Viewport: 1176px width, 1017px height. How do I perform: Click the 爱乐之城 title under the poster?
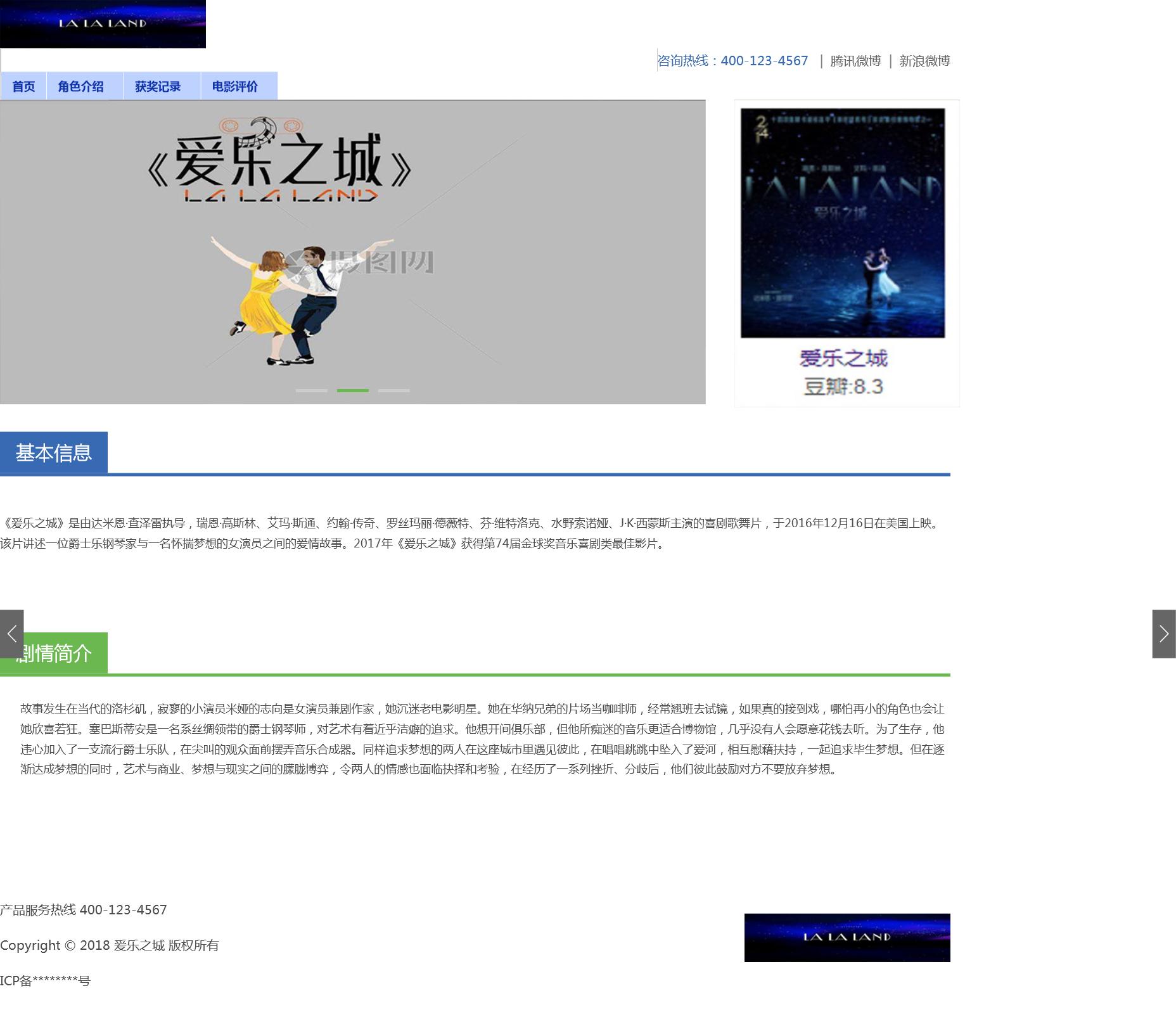click(843, 358)
